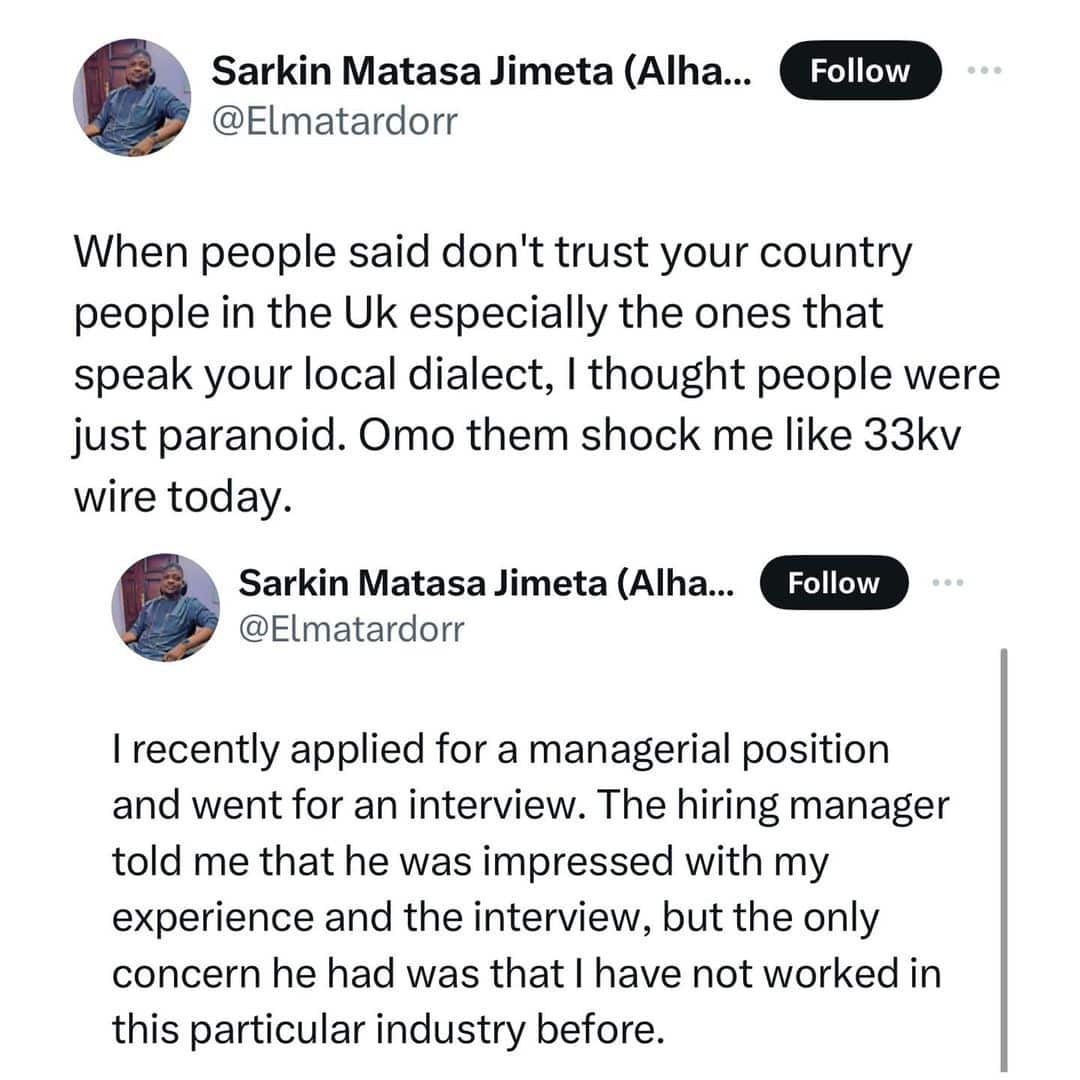Viewport: 1080px width, 1080px height.
Task: Click the @Elmatardorr handle in quoted tweet
Action: click(351, 630)
